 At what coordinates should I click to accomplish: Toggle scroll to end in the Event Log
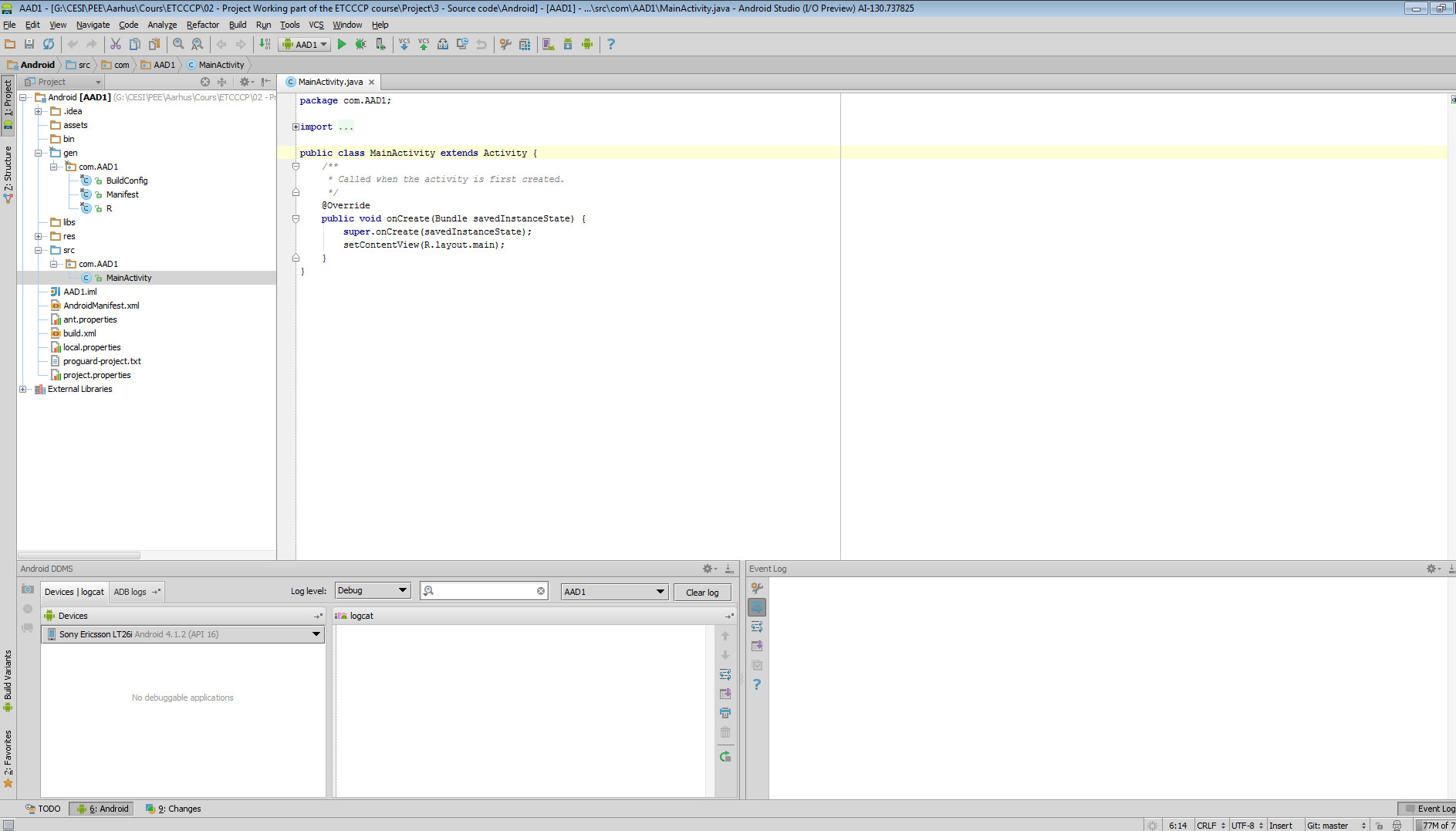tap(757, 646)
